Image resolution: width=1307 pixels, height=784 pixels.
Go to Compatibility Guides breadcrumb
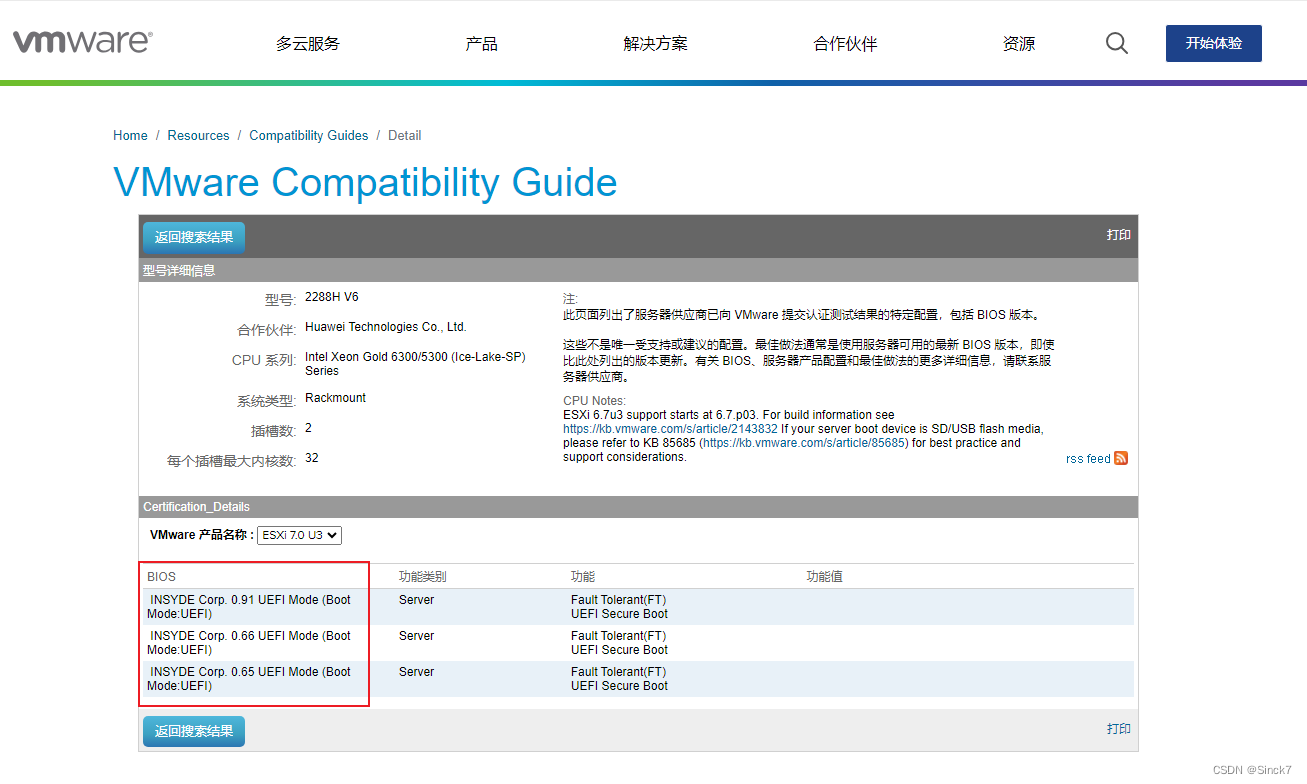pos(309,135)
